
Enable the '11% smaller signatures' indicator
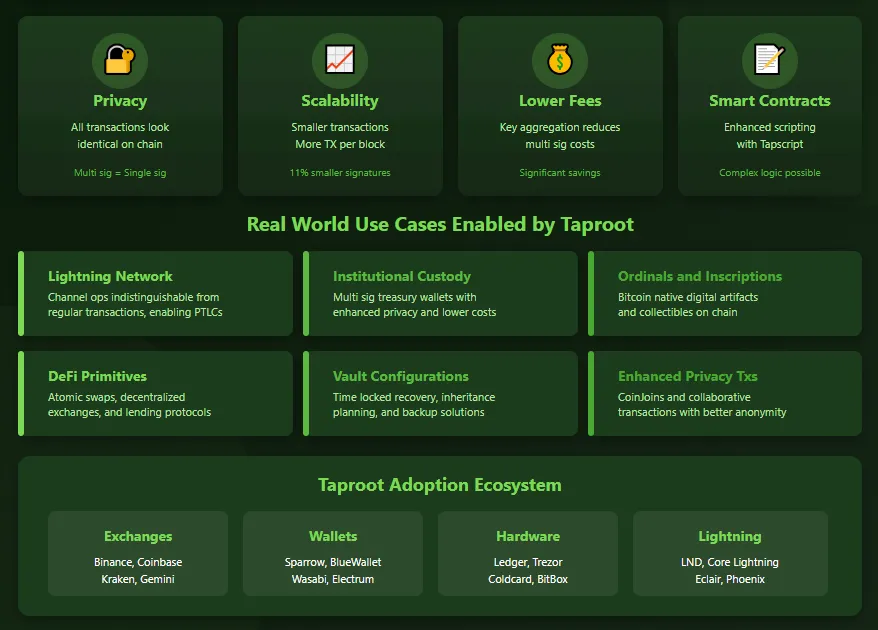click(340, 172)
